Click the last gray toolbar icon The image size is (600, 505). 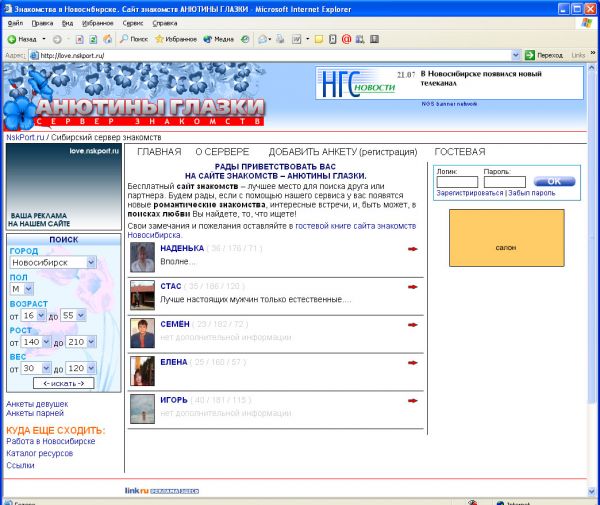[x=375, y=39]
